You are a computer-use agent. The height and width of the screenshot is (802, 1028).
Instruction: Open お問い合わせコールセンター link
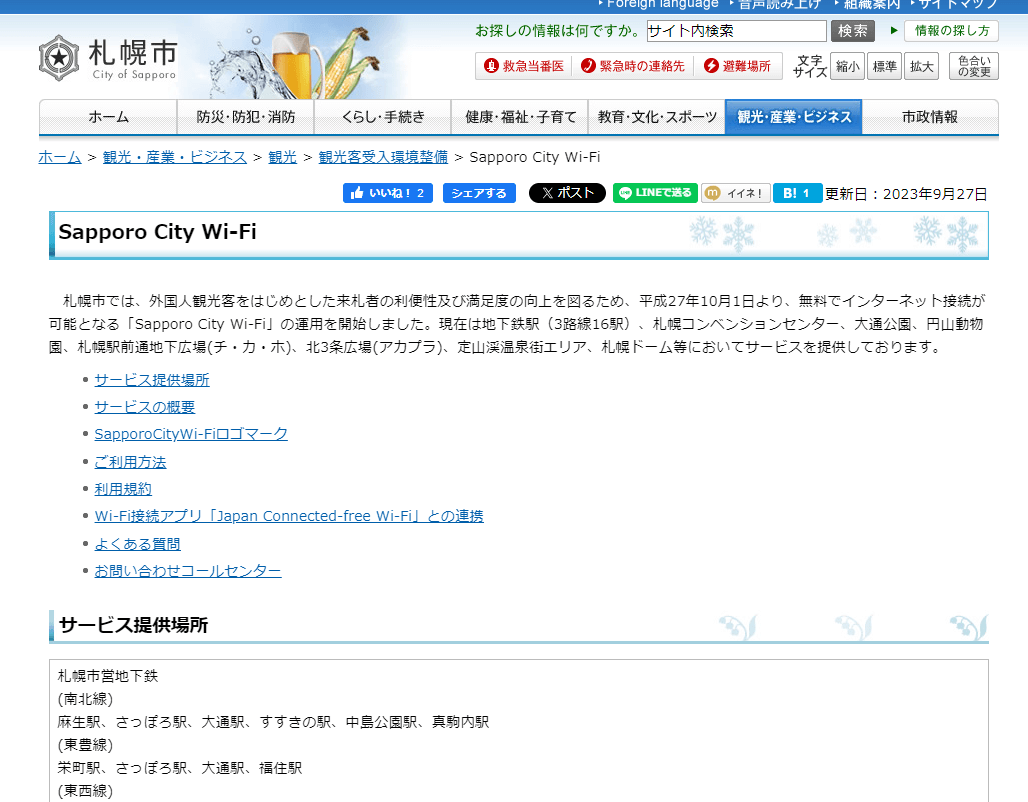(188, 571)
